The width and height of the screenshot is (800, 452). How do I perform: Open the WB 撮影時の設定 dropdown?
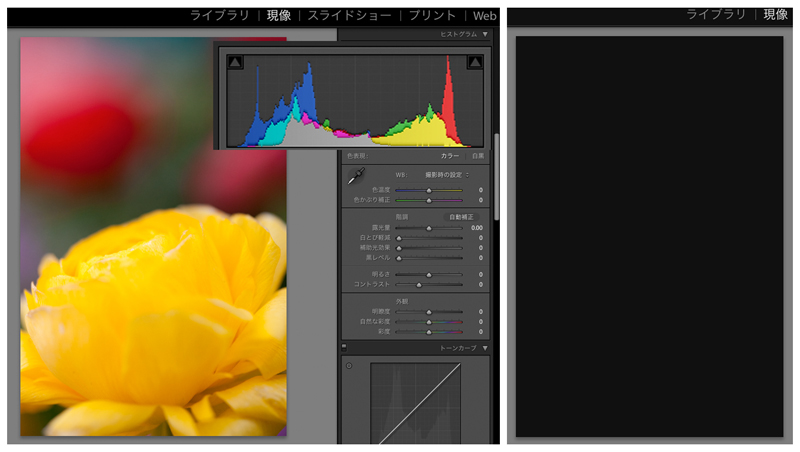tap(447, 175)
